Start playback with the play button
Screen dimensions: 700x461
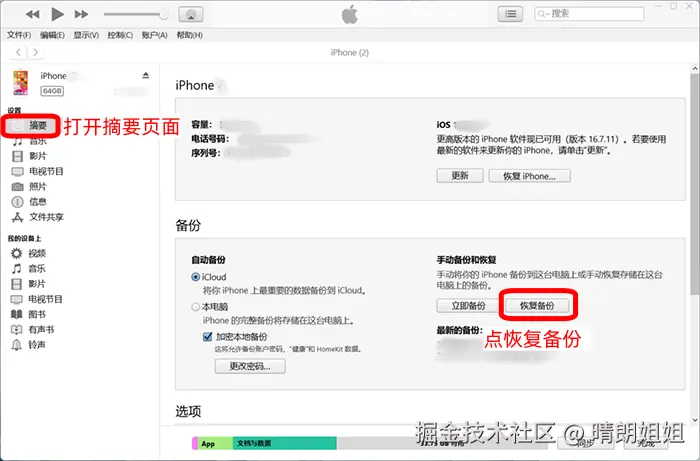[57, 14]
